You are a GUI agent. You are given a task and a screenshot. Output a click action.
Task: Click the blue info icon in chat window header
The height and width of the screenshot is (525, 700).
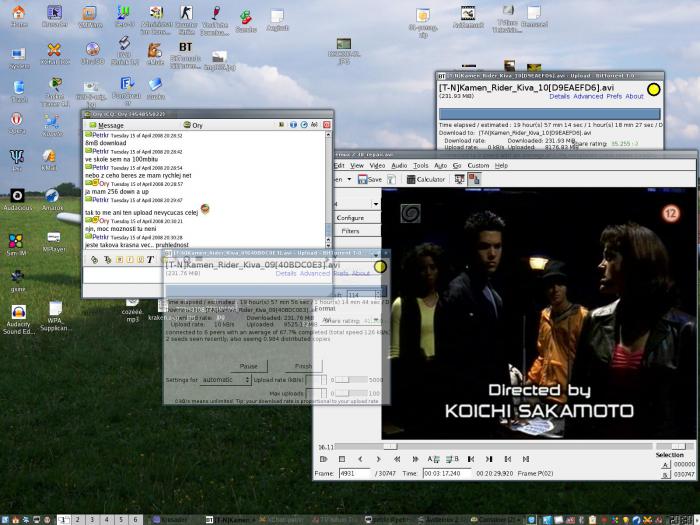point(293,125)
